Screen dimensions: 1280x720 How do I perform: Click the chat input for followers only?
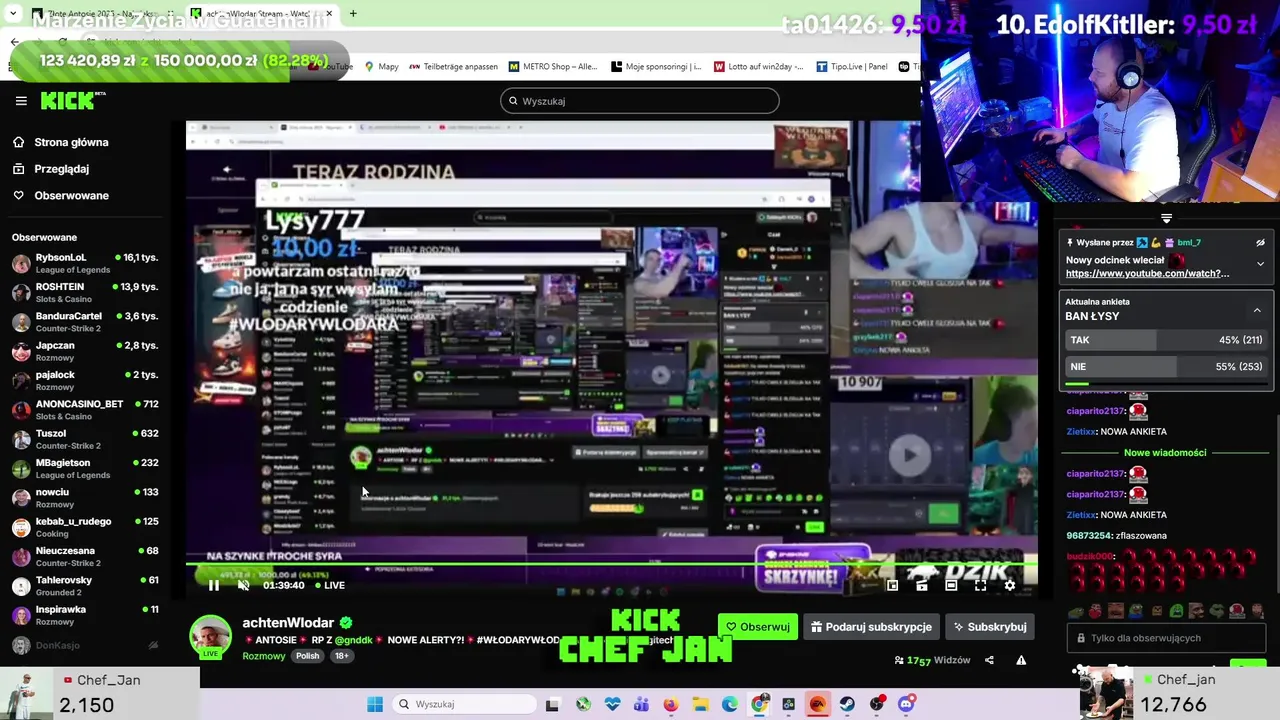click(1166, 638)
